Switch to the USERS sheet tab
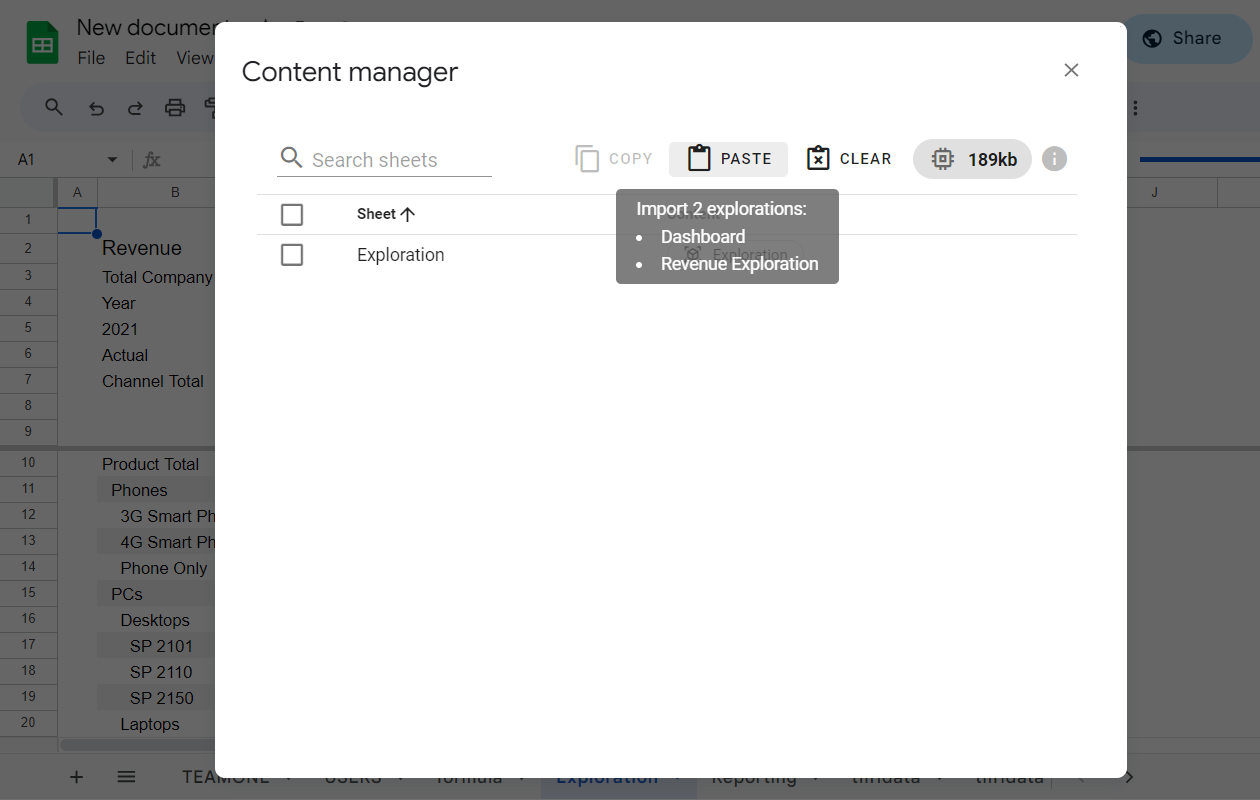The width and height of the screenshot is (1260, 800). click(353, 777)
